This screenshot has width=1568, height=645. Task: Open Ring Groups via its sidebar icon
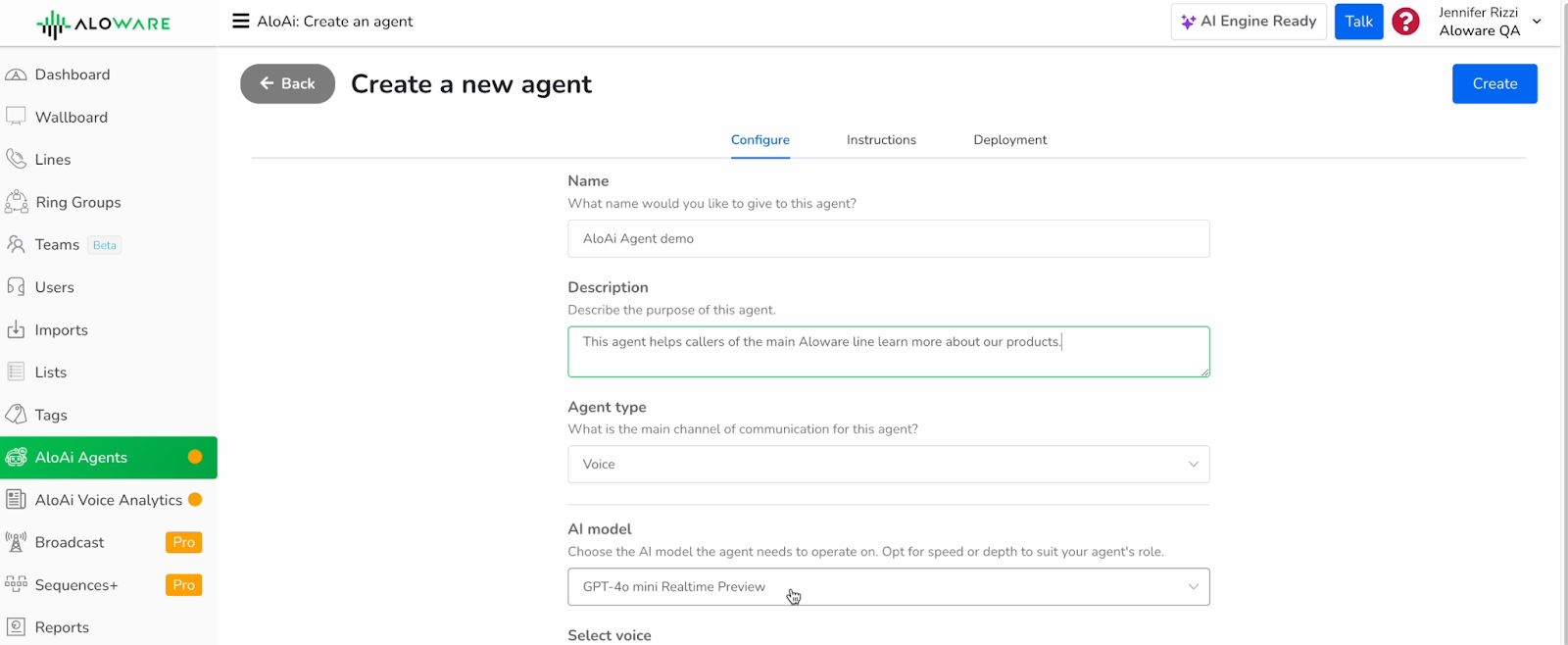point(16,202)
